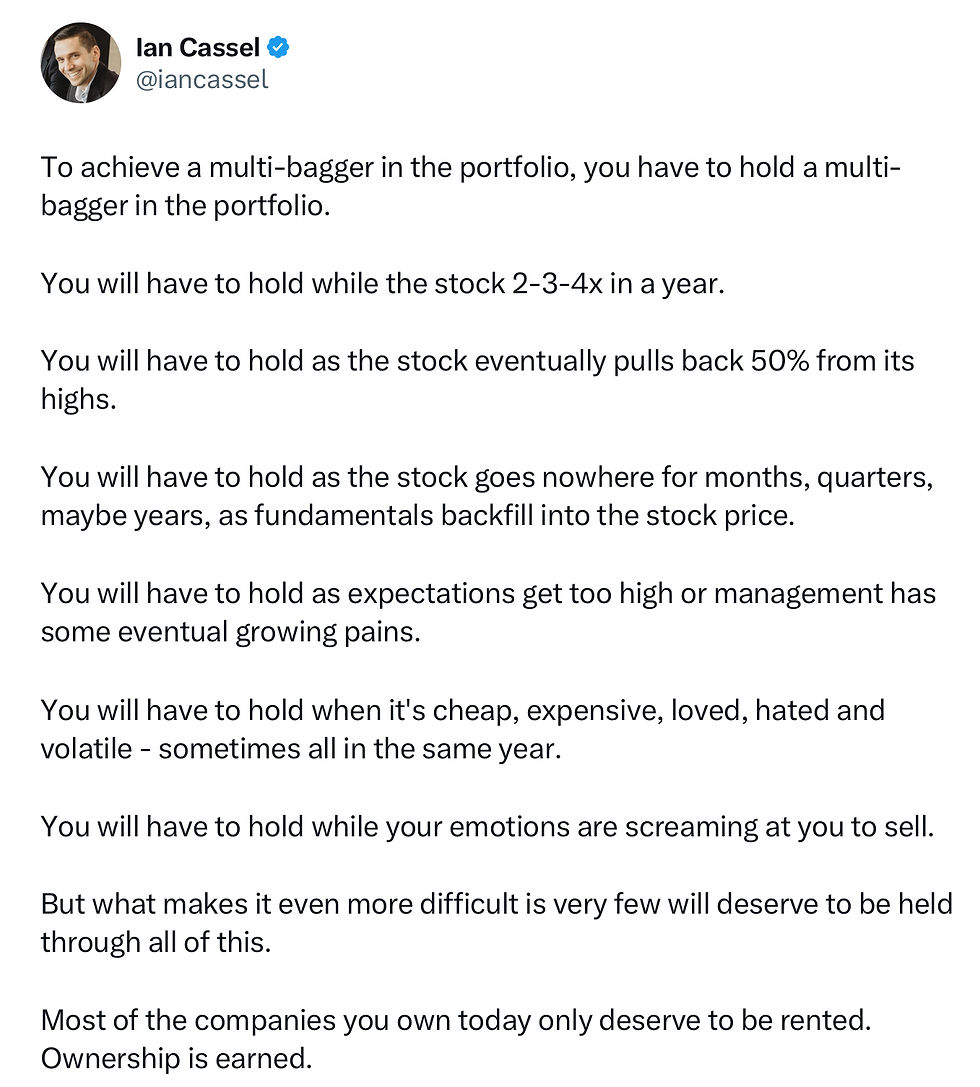The width and height of the screenshot is (980, 1087).
Task: Click the phrase 'sometimes all in the same year'
Action: pos(360,749)
